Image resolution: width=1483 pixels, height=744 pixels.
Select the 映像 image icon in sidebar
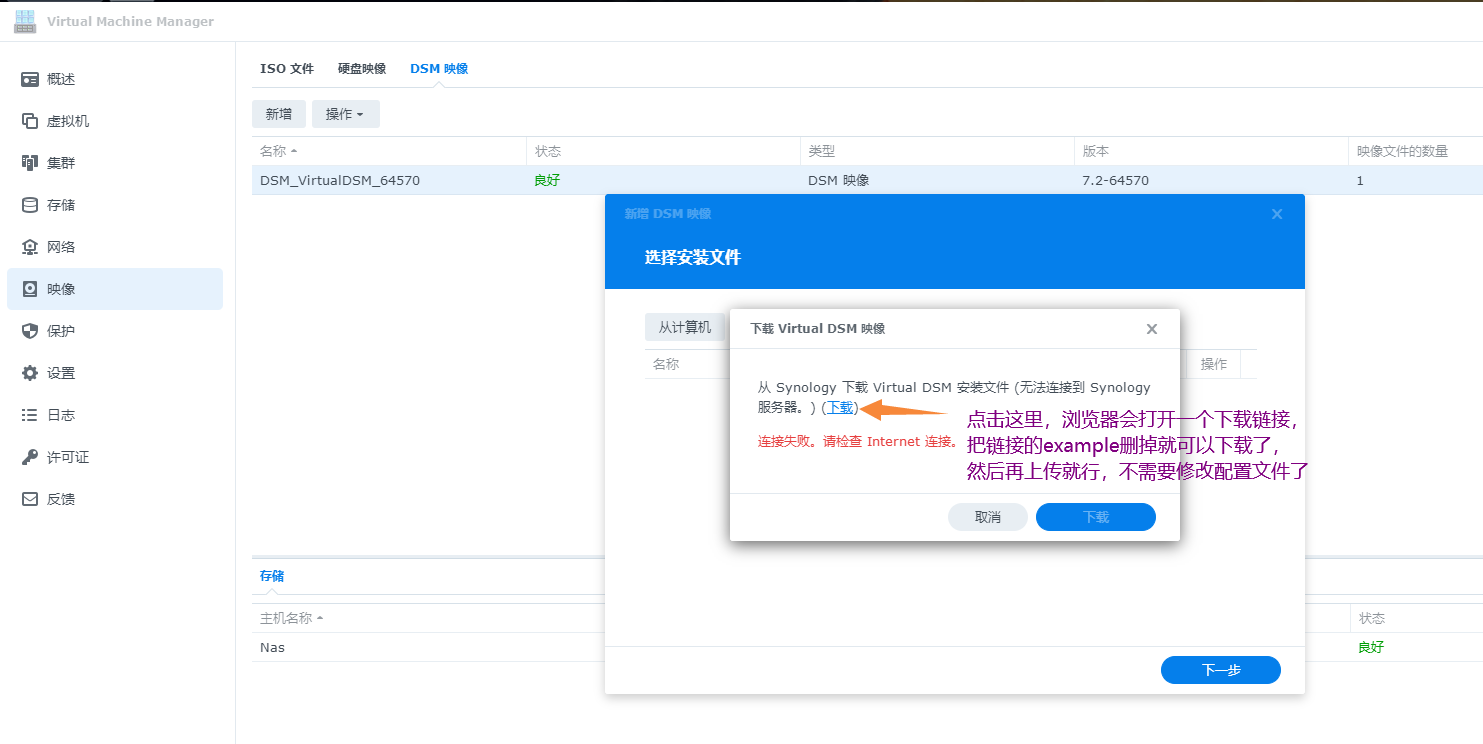(x=30, y=289)
